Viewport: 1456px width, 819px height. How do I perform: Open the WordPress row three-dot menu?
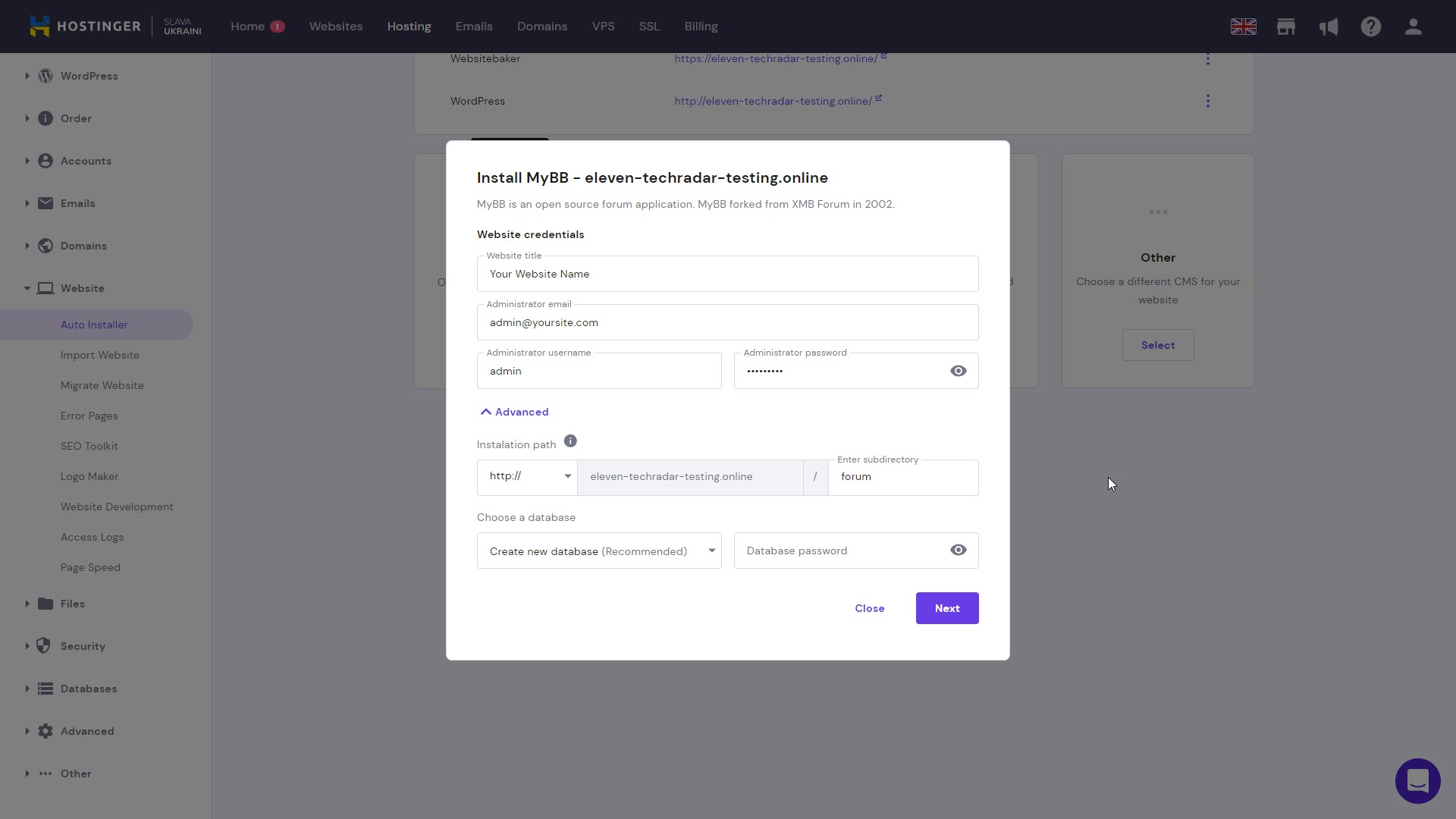[1208, 101]
